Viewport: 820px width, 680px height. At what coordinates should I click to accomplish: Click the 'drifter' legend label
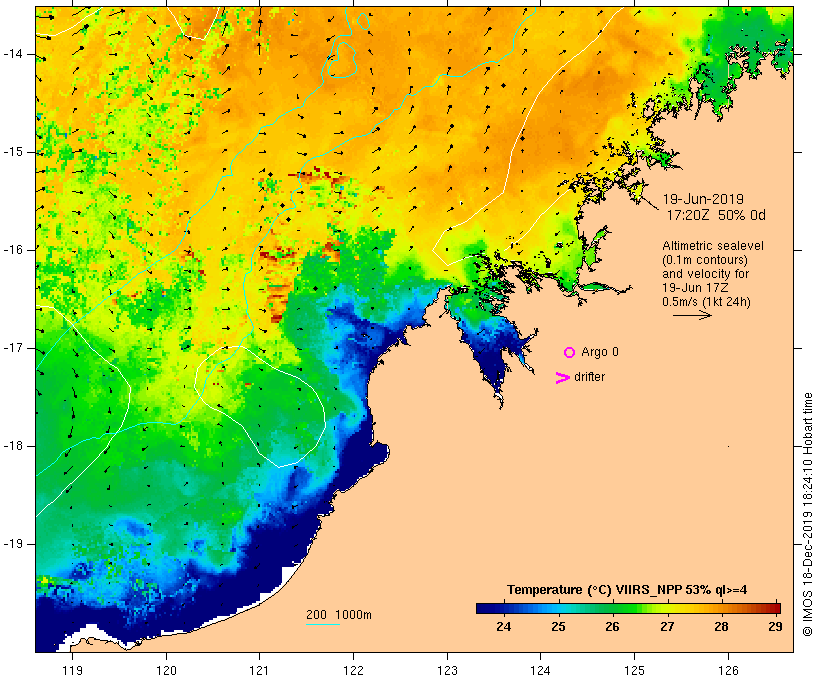pos(589,377)
